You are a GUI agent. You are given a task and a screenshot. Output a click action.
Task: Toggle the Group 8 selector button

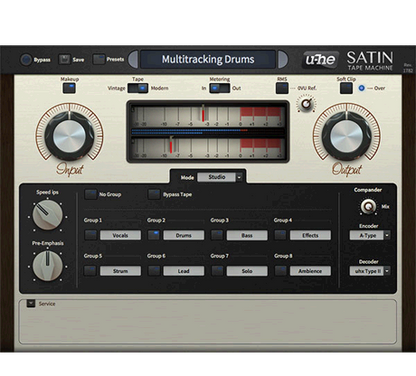[x=280, y=271]
